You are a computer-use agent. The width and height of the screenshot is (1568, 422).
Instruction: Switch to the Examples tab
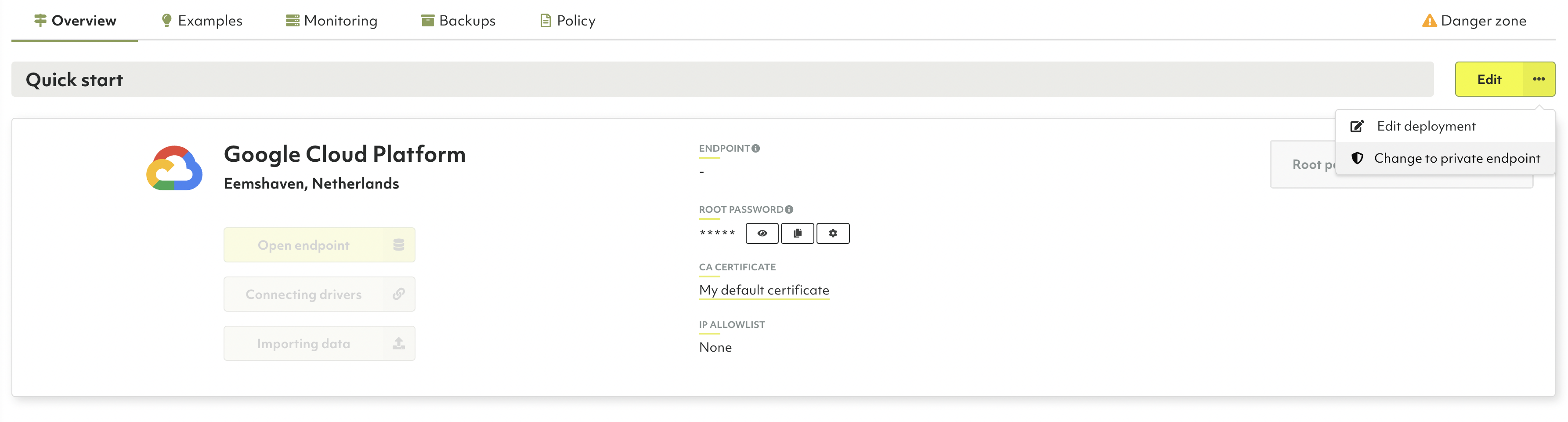point(202,21)
